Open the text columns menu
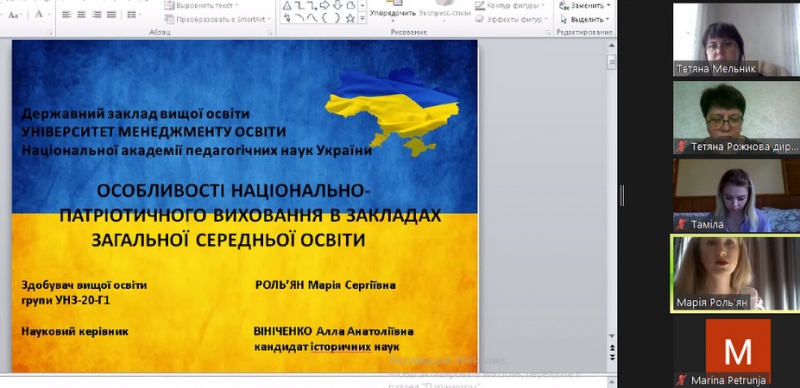This screenshot has height=388, width=800. point(134,15)
